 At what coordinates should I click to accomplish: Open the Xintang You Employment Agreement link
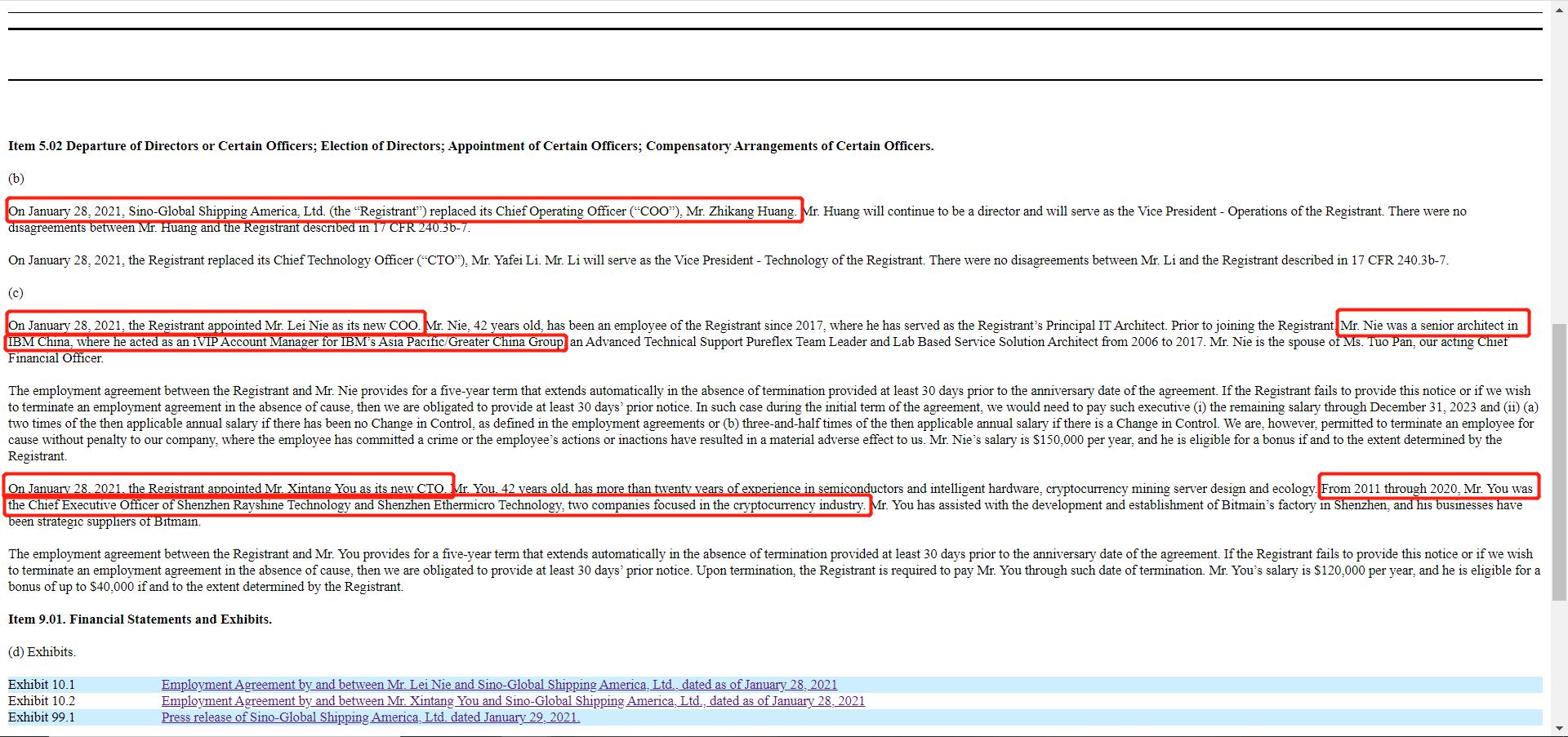pyautogui.click(x=513, y=701)
